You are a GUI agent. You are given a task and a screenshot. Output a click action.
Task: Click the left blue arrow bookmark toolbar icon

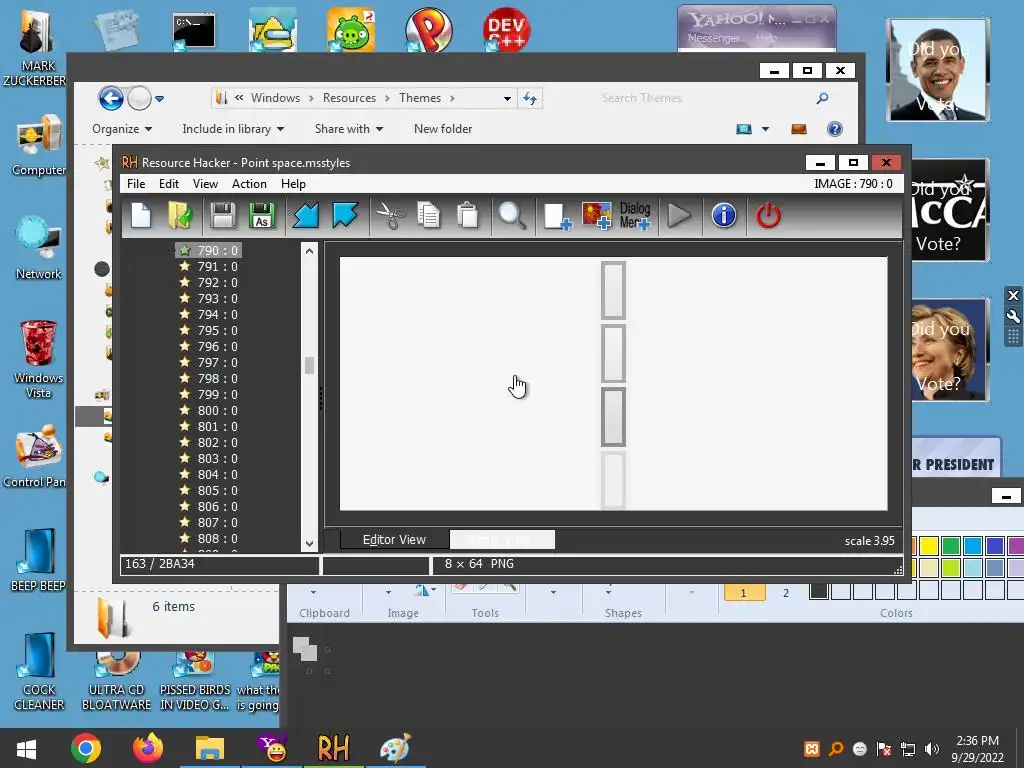click(305, 216)
